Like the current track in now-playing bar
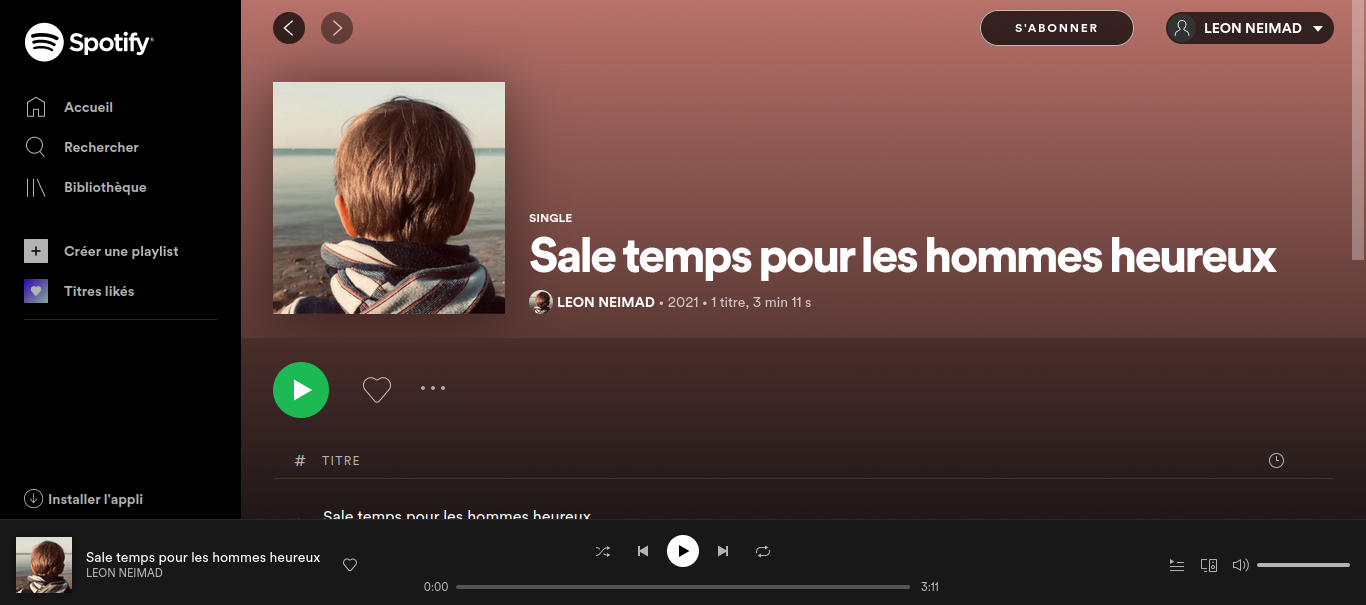This screenshot has width=1366, height=605. tap(350, 565)
